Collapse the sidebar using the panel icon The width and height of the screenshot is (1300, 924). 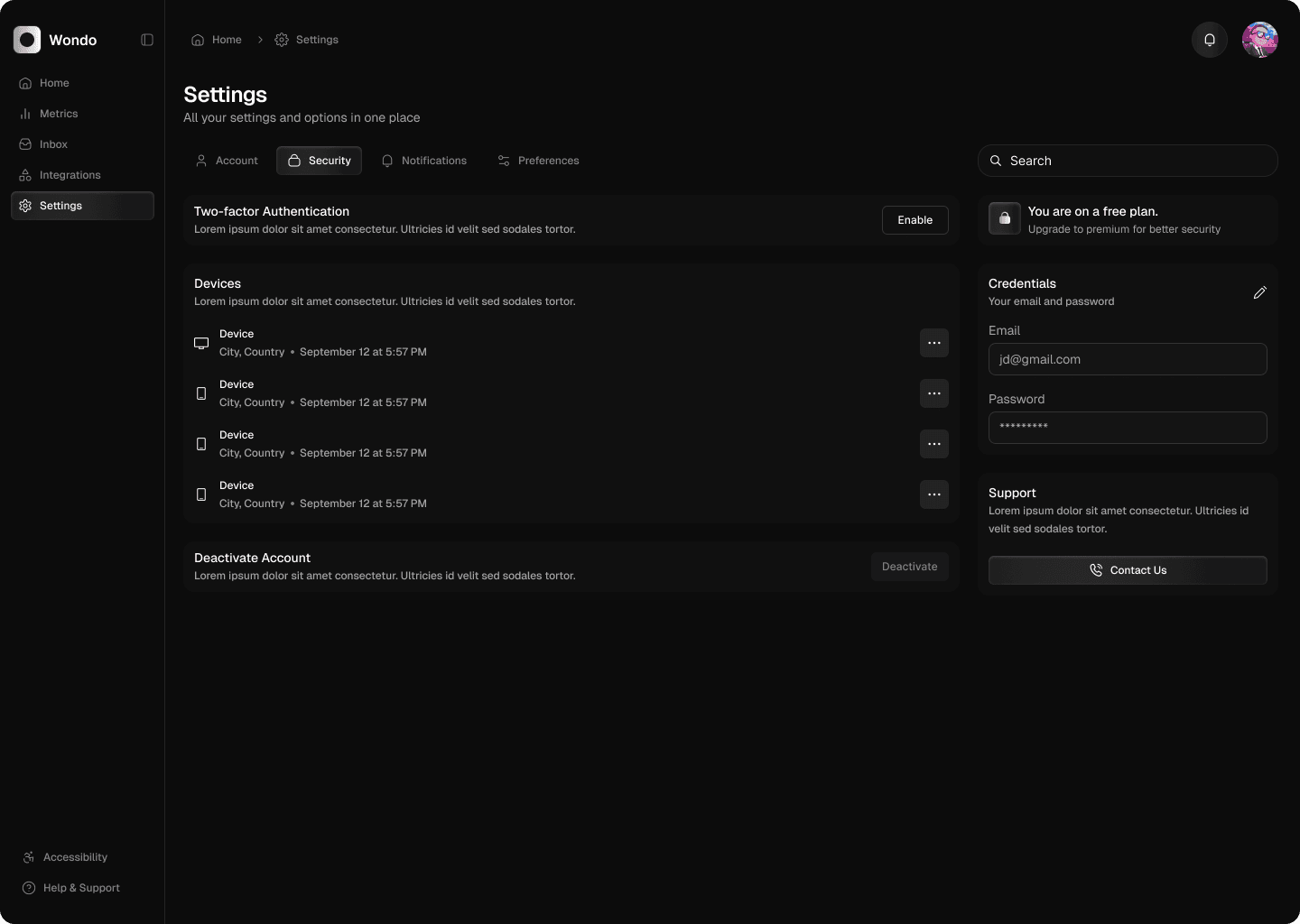[147, 40]
